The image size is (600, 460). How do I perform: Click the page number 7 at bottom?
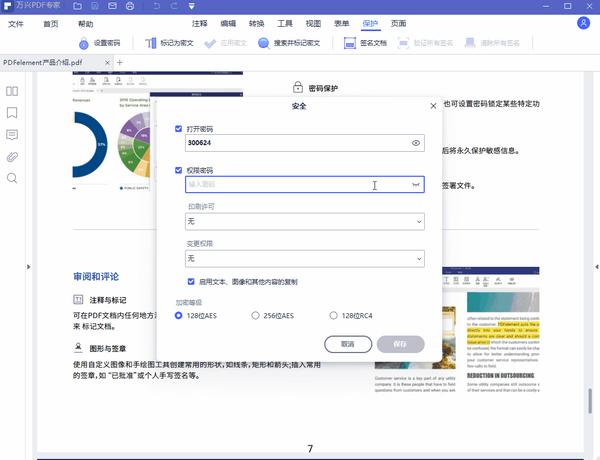pos(310,449)
